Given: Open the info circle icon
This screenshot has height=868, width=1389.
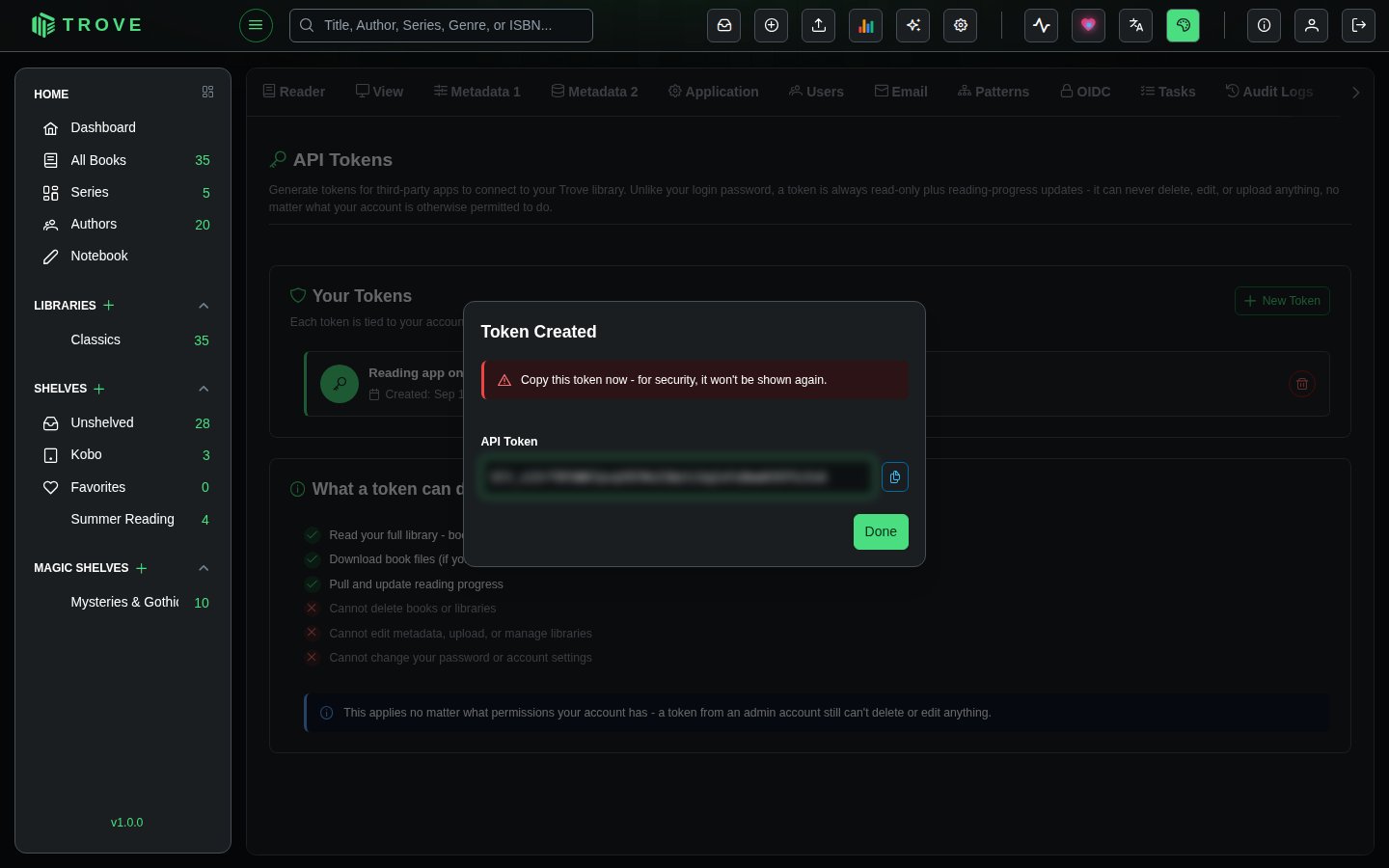Looking at the screenshot, I should click(1265, 25).
